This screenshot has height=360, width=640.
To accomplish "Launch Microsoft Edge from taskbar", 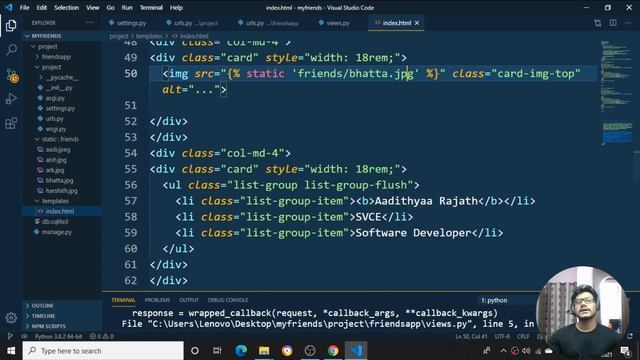I will pos(241,351).
